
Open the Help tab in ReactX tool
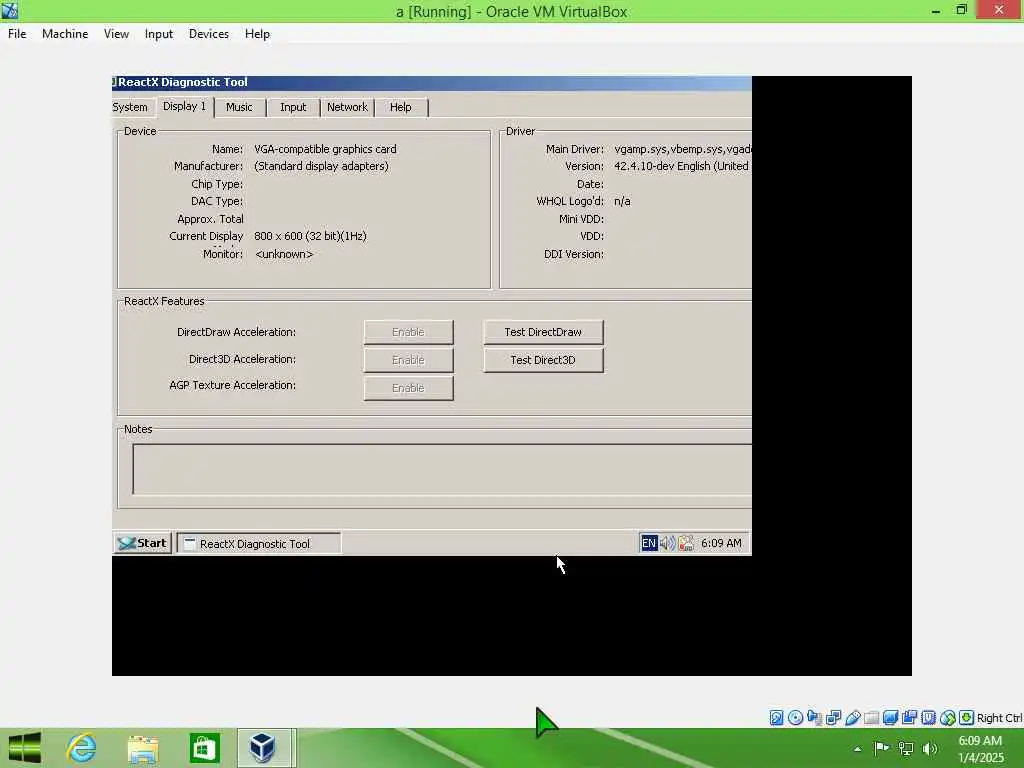401,107
